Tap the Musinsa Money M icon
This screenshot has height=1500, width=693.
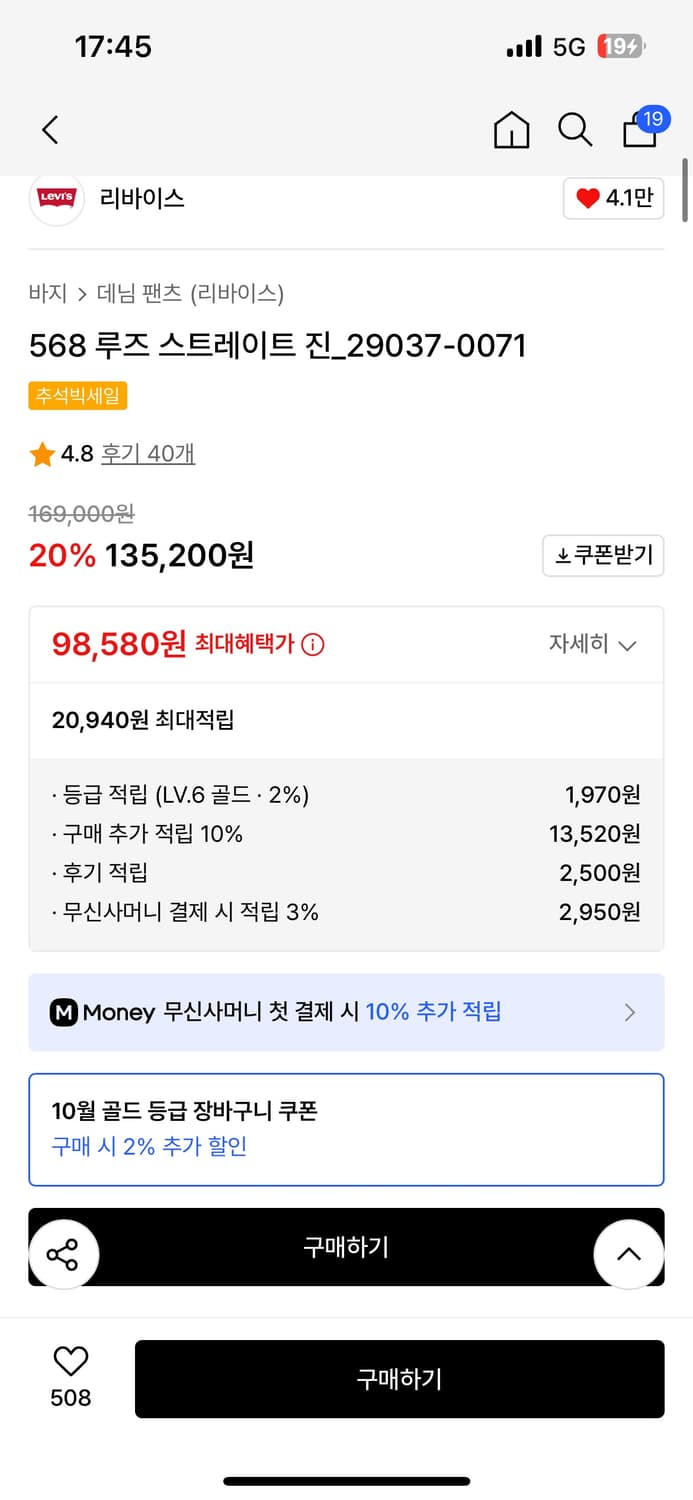(63, 1013)
